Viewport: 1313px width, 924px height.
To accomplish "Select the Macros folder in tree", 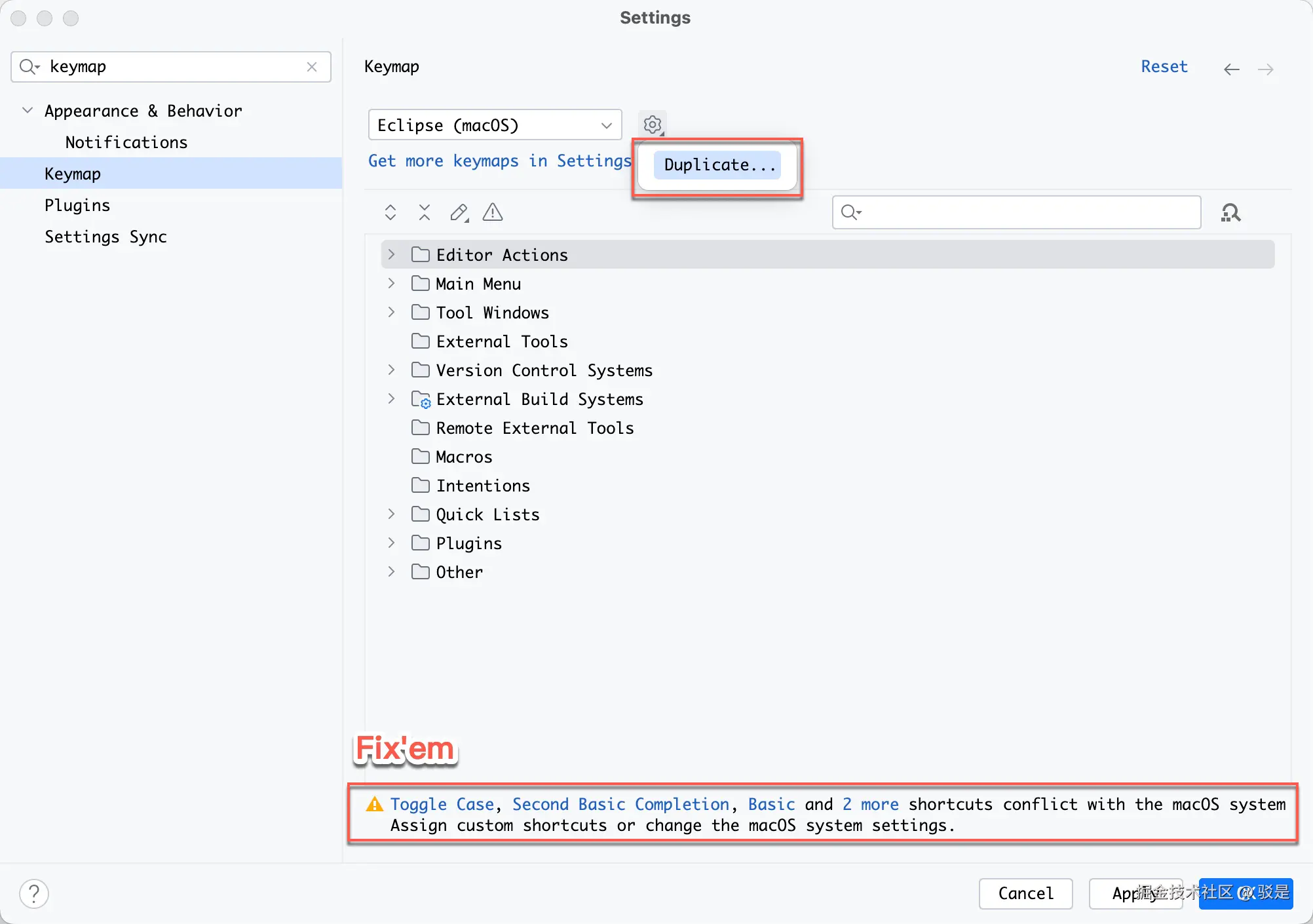I will coord(464,457).
